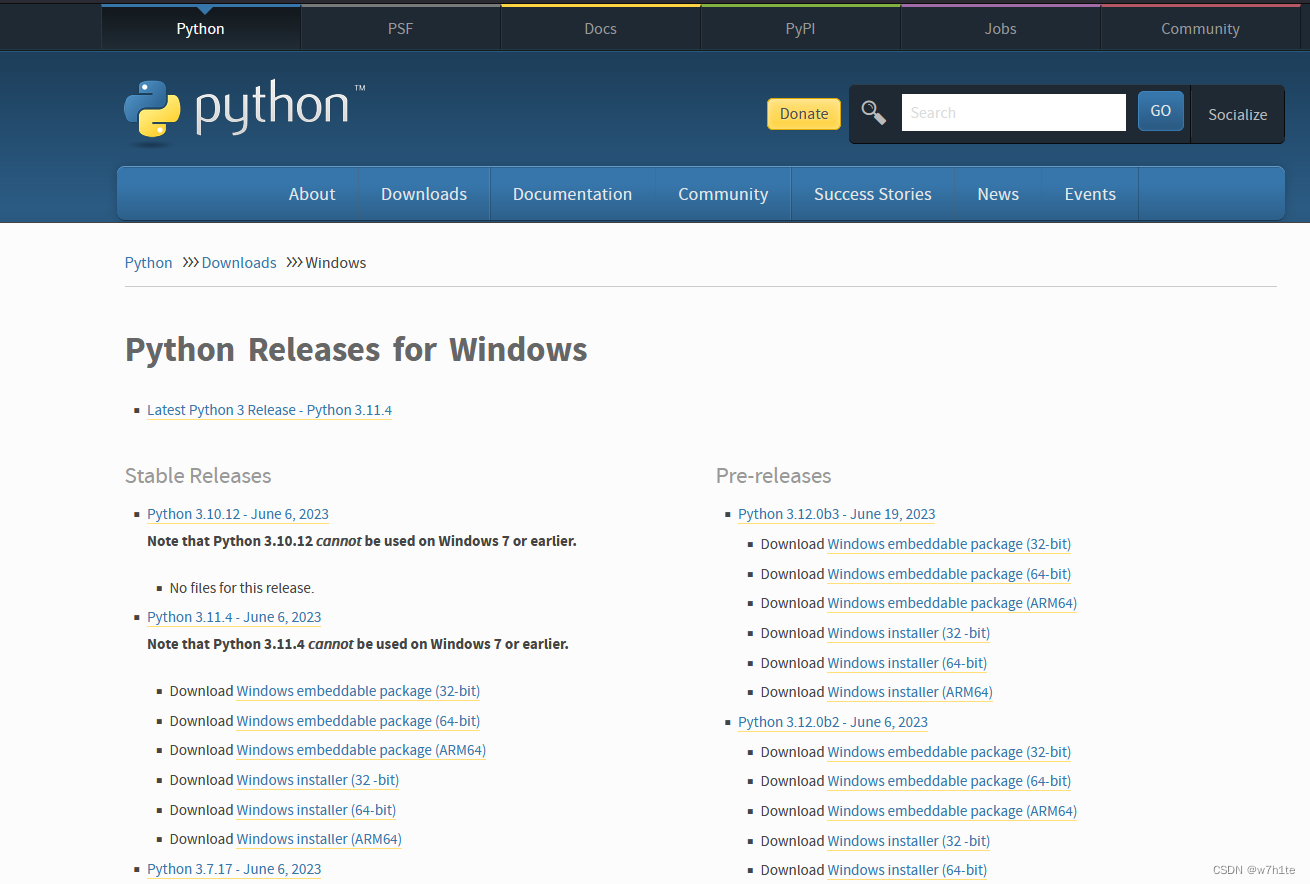Click the Pre-releases heading
This screenshot has height=884, width=1310.
(774, 475)
